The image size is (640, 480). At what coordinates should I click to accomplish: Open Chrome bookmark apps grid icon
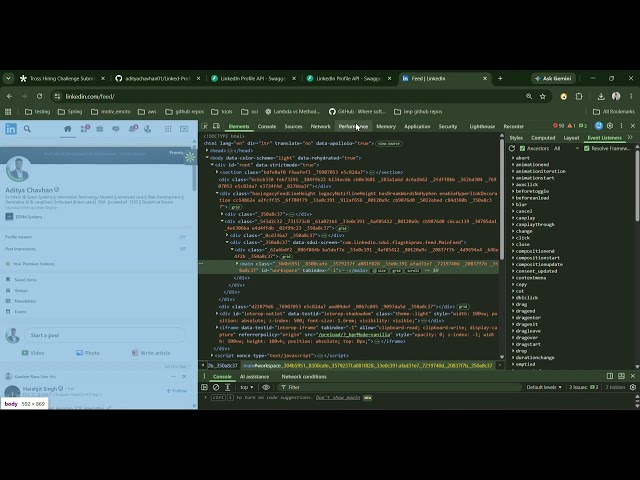tap(8, 111)
